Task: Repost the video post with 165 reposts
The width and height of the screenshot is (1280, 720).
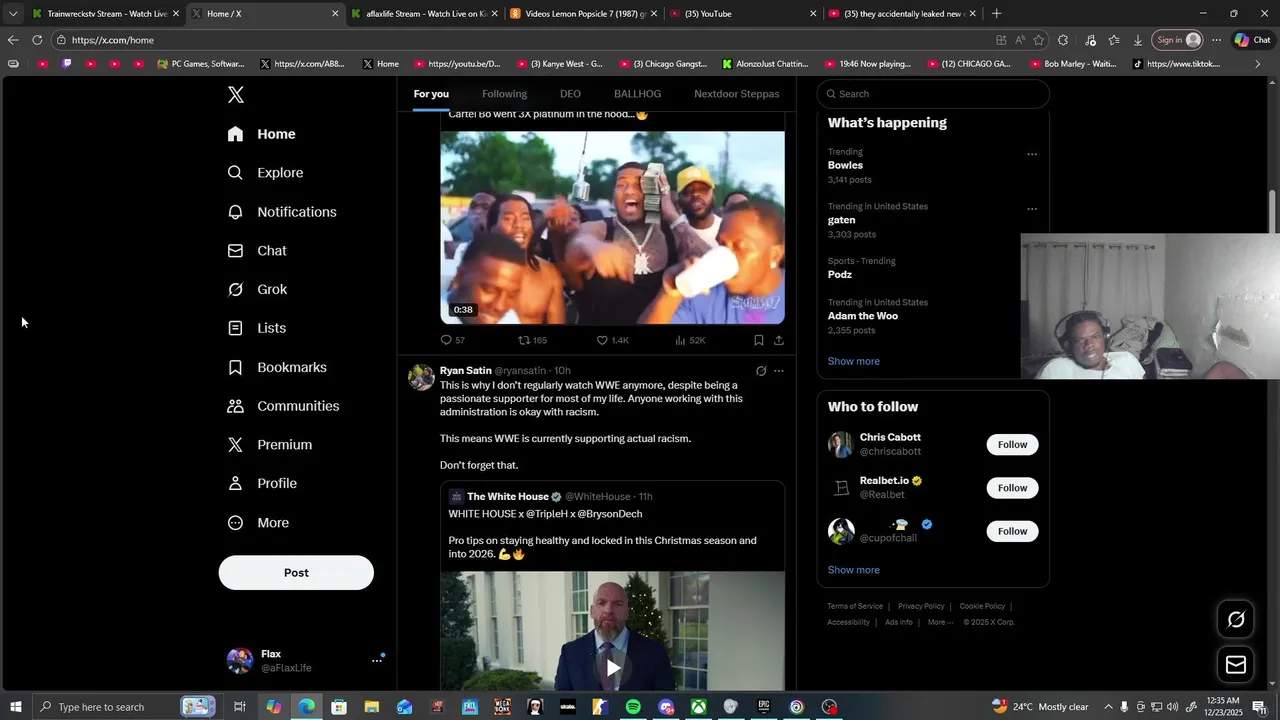Action: (532, 340)
